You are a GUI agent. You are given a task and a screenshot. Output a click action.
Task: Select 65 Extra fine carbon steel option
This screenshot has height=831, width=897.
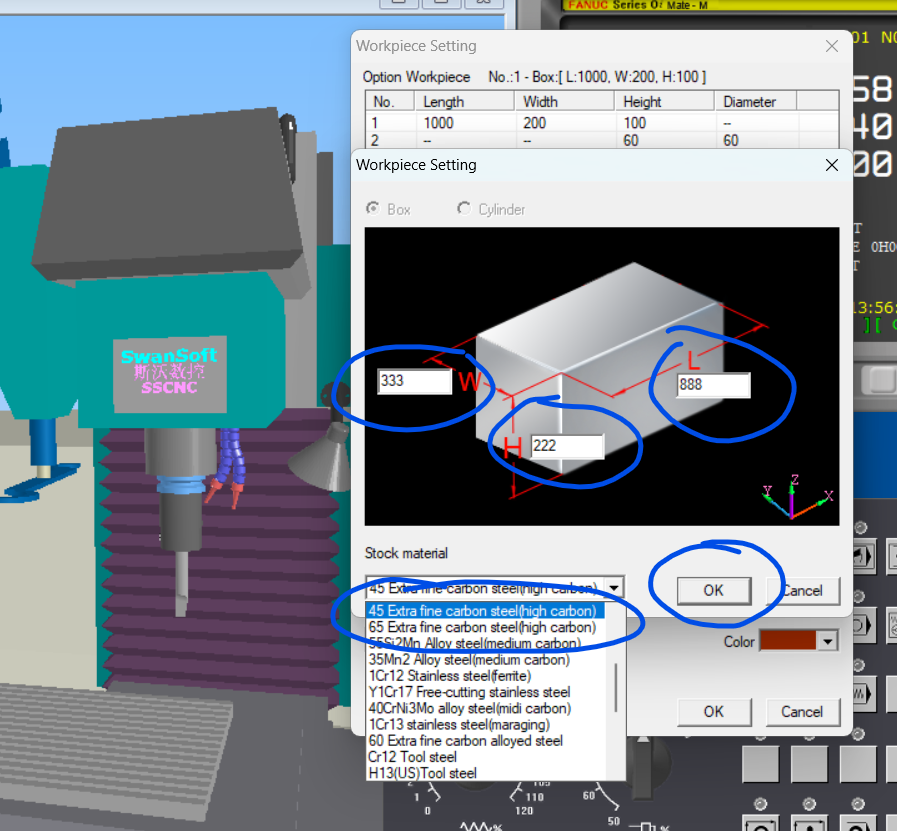tap(482, 627)
